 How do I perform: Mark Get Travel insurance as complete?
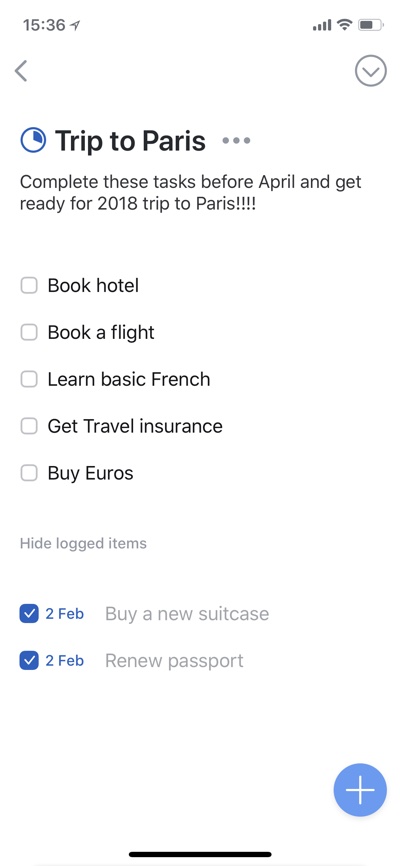pyautogui.click(x=29, y=426)
